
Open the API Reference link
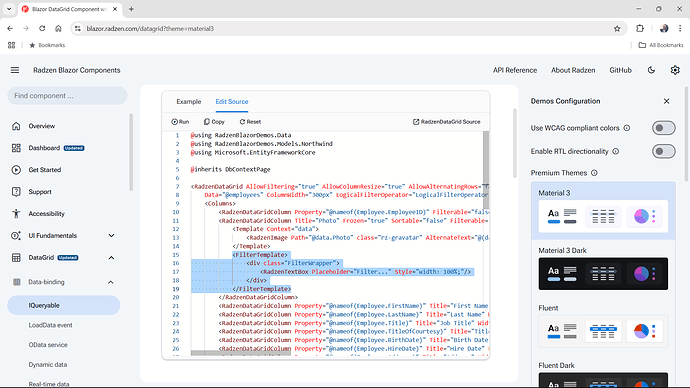(515, 70)
